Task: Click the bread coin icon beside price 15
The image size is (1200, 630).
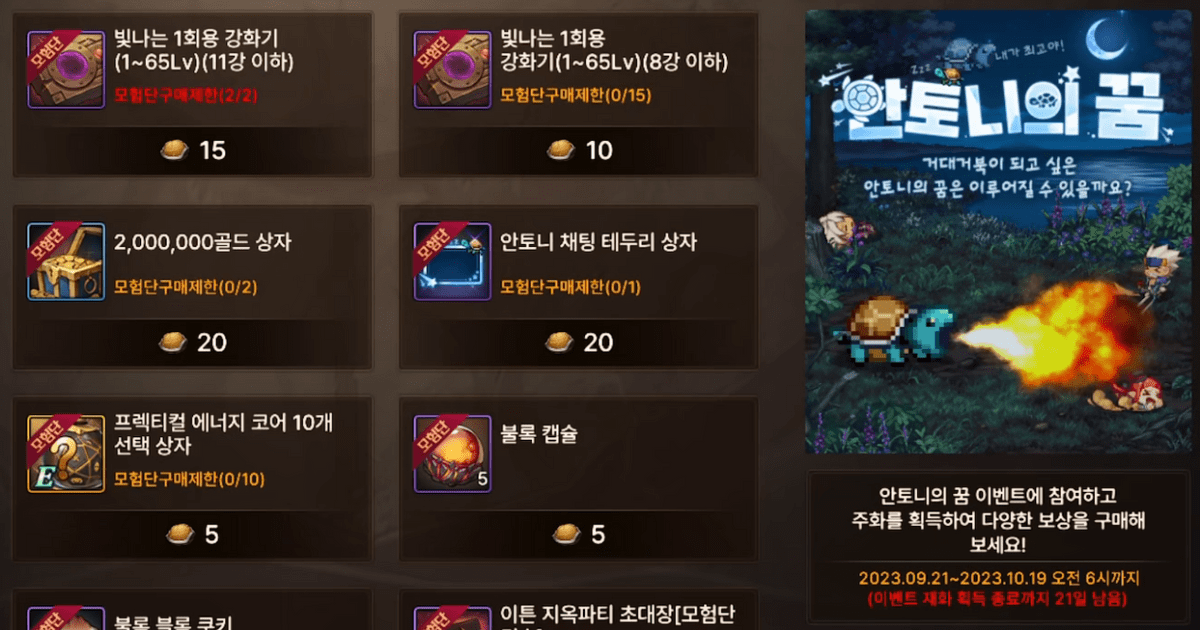Action: pyautogui.click(x=175, y=151)
